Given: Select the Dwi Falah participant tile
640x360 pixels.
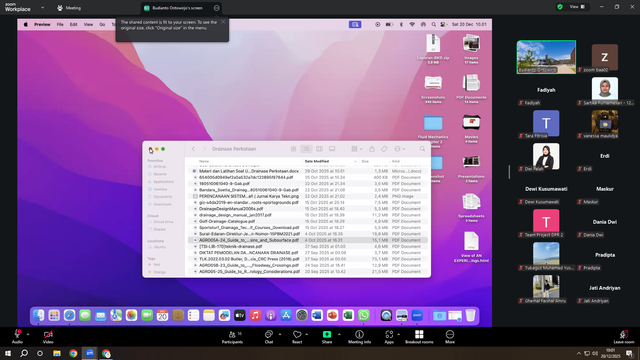Looking at the screenshot, I should 546,156.
